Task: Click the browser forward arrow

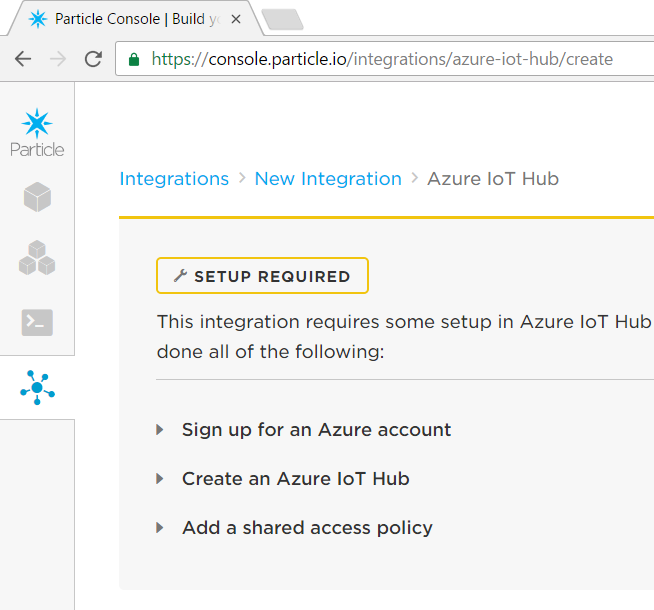Action: tap(58, 59)
